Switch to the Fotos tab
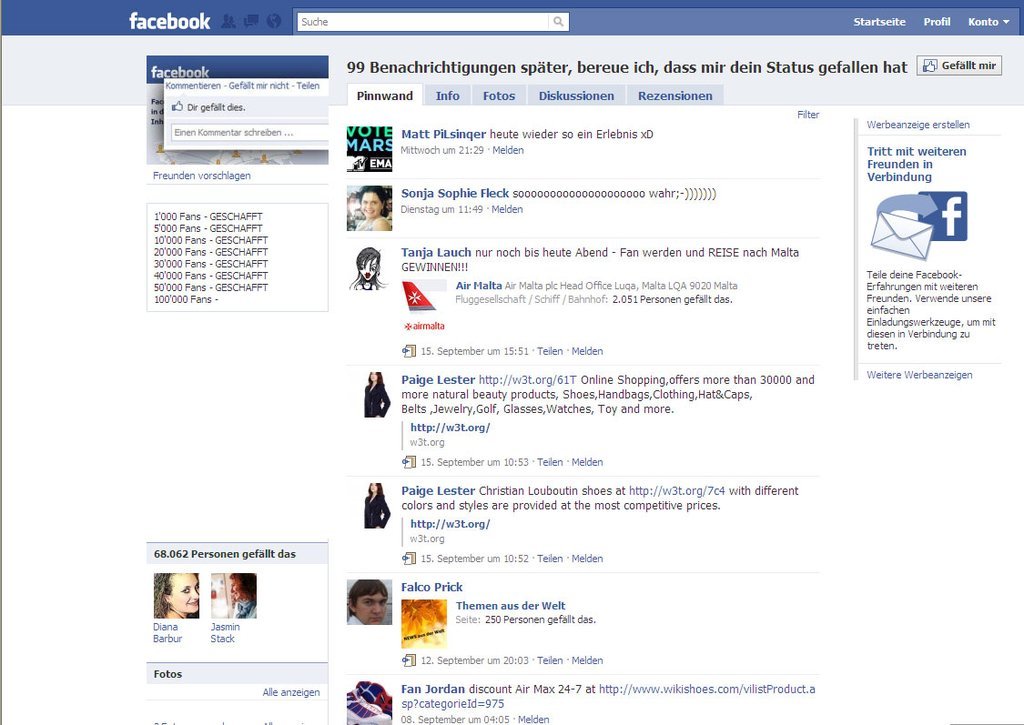 pyautogui.click(x=499, y=95)
